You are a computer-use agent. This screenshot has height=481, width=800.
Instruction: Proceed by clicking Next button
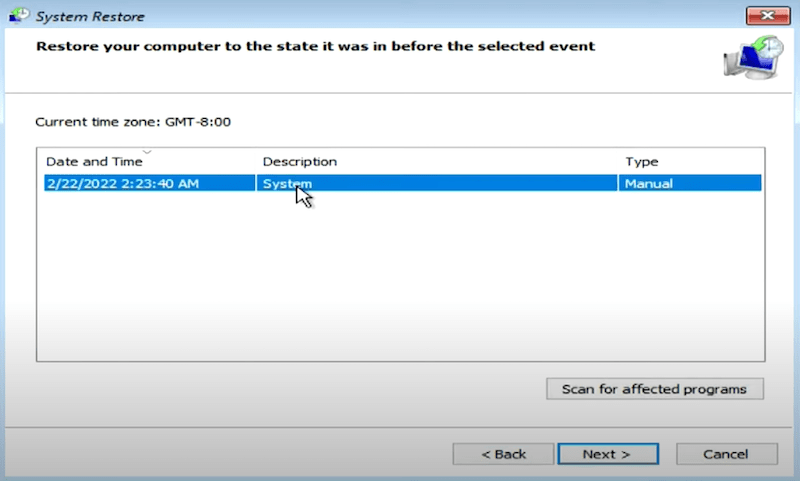[x=607, y=454]
